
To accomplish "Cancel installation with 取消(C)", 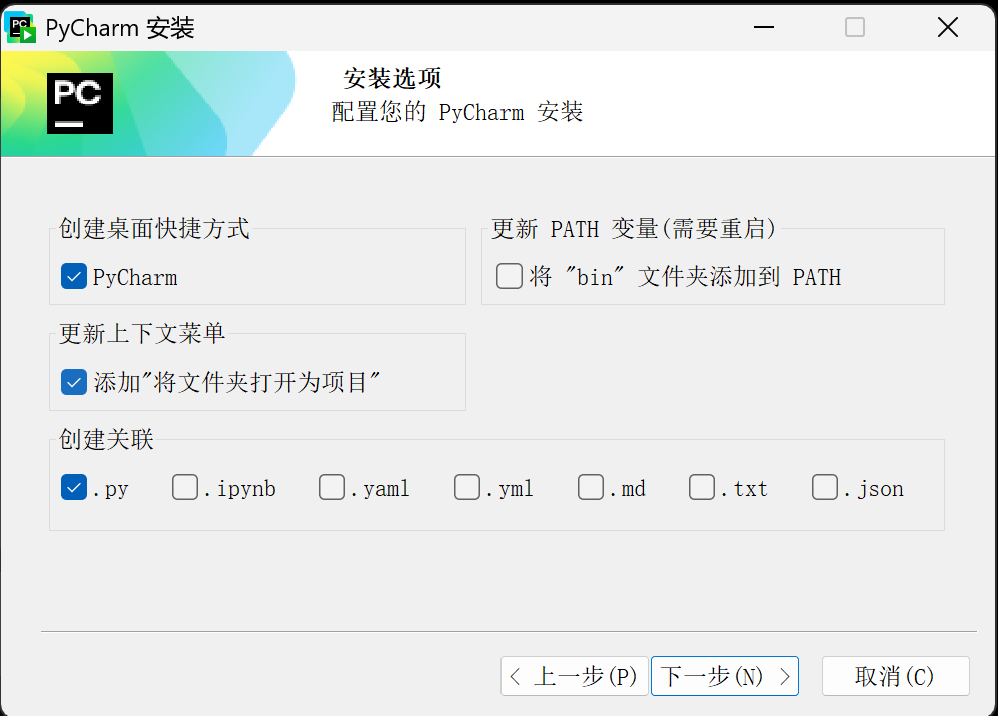I will pos(896,676).
